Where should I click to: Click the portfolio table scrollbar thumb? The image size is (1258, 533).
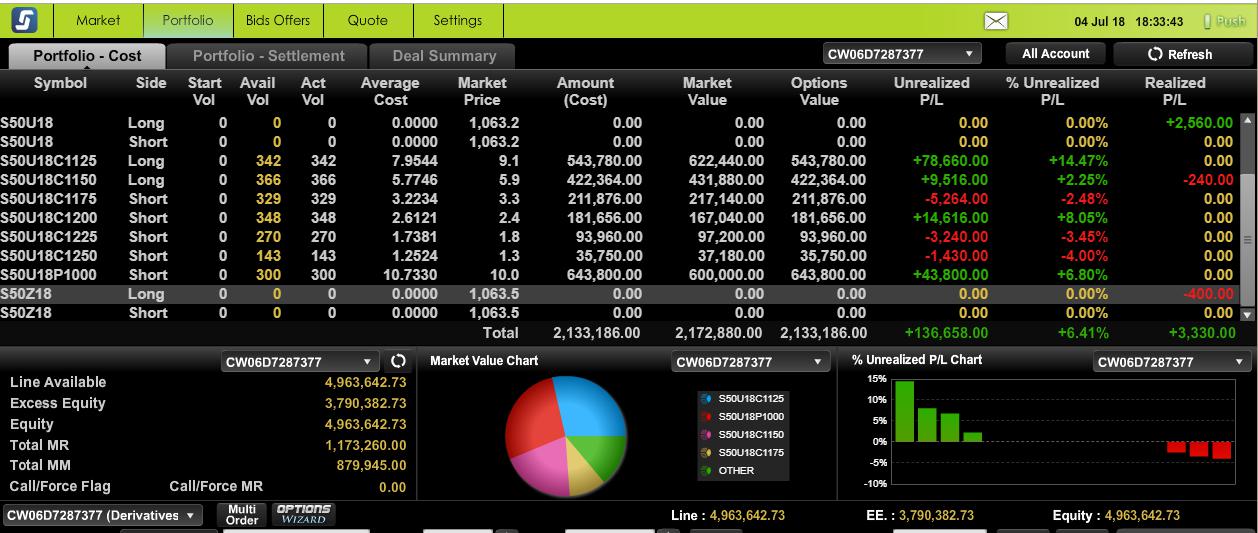click(x=1246, y=240)
